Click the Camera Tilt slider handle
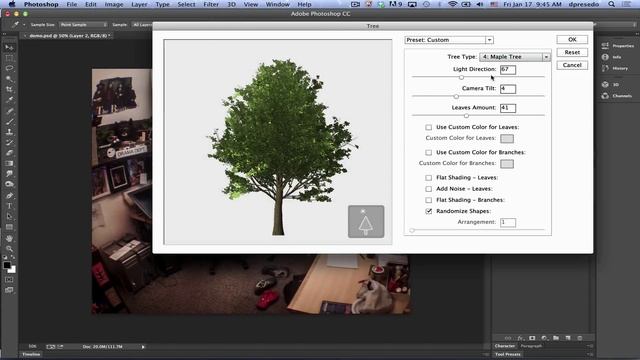Viewport: 640px width, 360px height. click(x=456, y=96)
